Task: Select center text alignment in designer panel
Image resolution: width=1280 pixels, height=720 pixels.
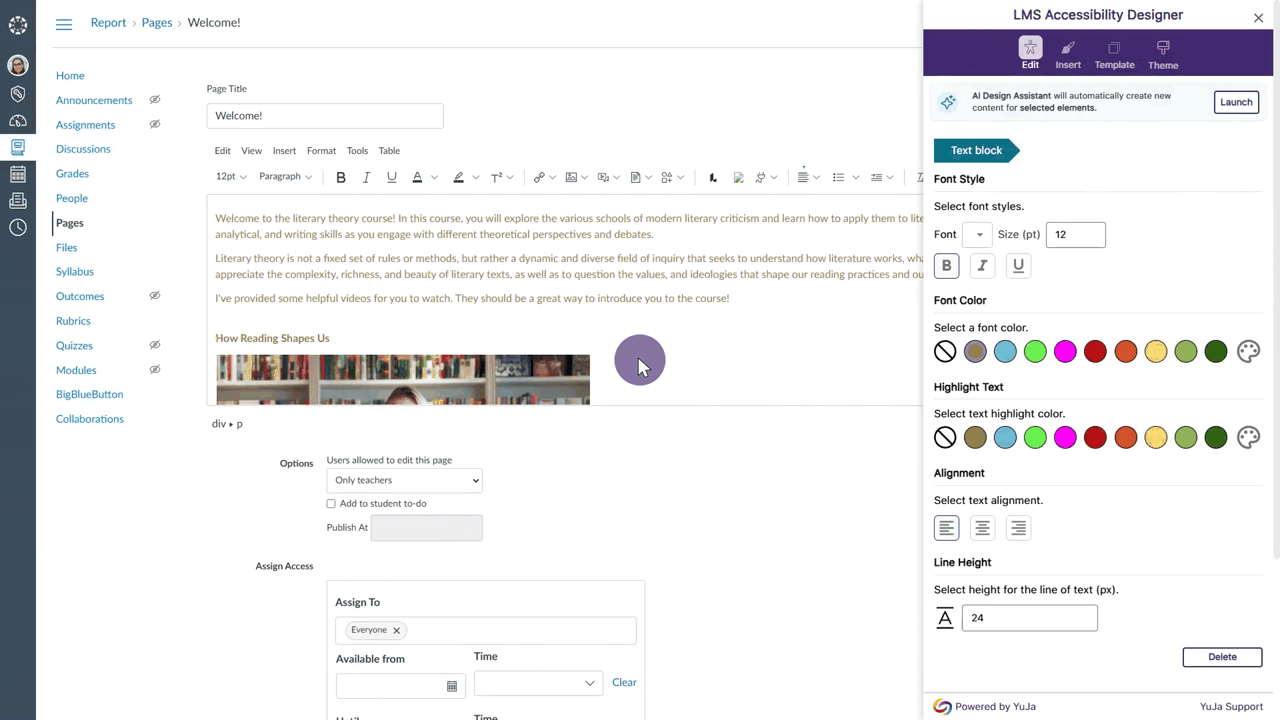Action: pyautogui.click(x=982, y=528)
